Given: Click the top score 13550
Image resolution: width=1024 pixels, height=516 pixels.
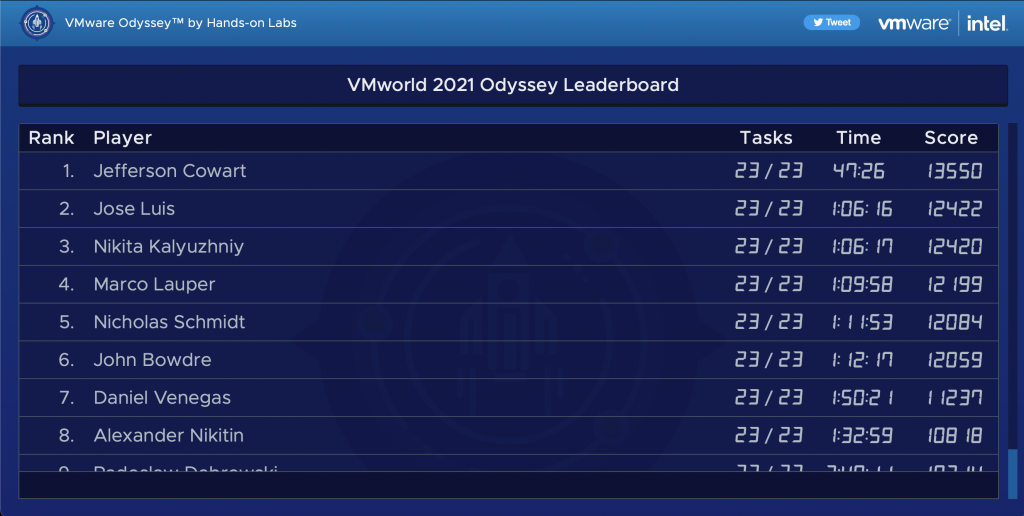Looking at the screenshot, I should [x=953, y=171].
